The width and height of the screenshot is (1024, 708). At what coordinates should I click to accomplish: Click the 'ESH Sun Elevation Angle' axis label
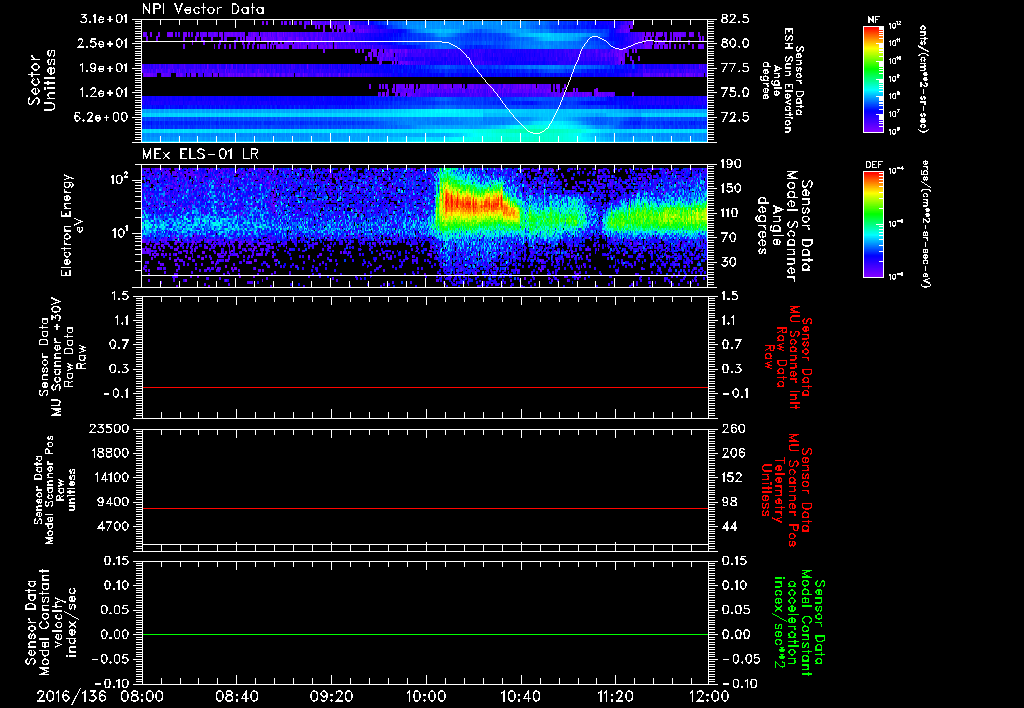point(783,80)
